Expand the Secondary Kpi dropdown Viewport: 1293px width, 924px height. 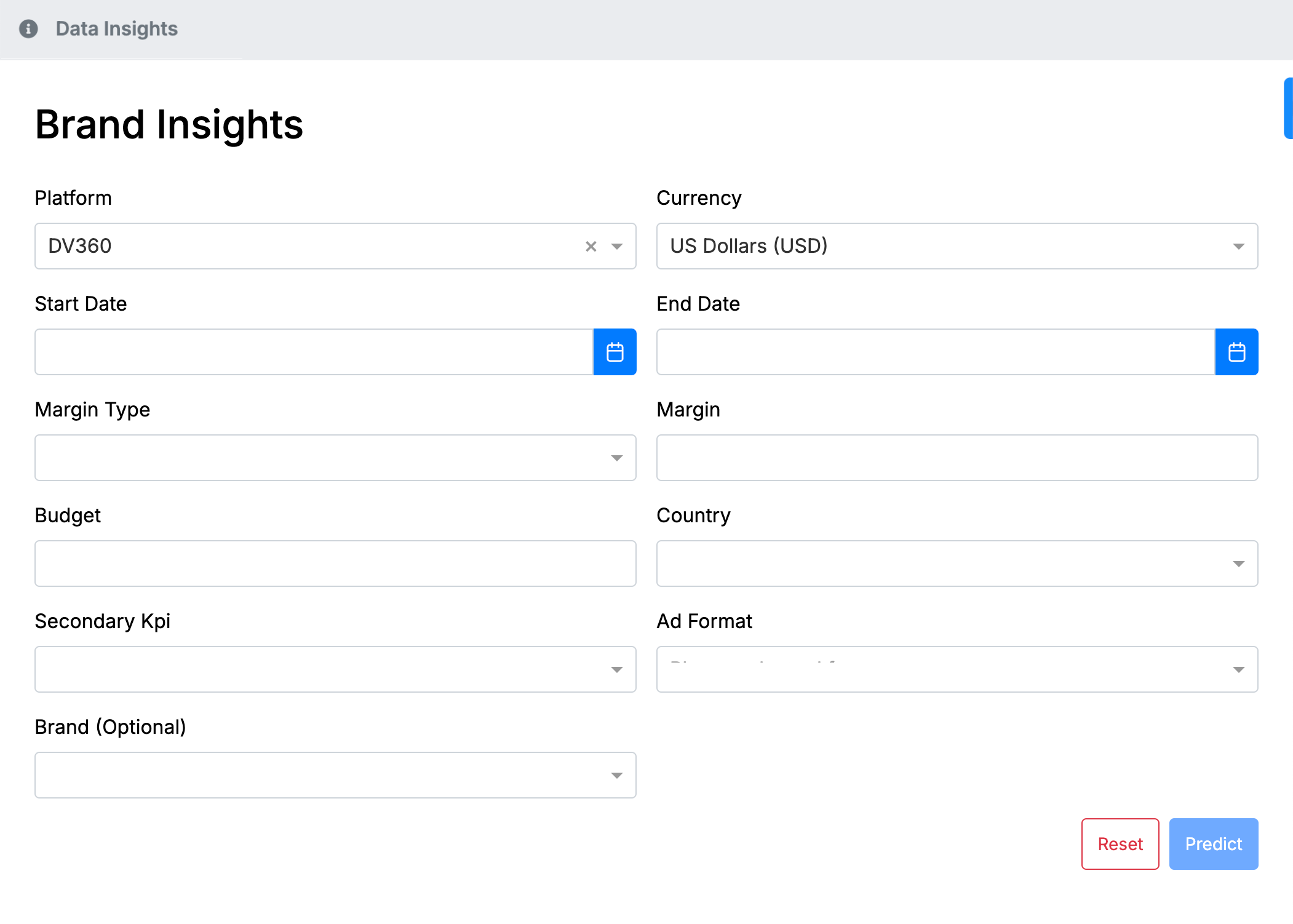pos(616,669)
